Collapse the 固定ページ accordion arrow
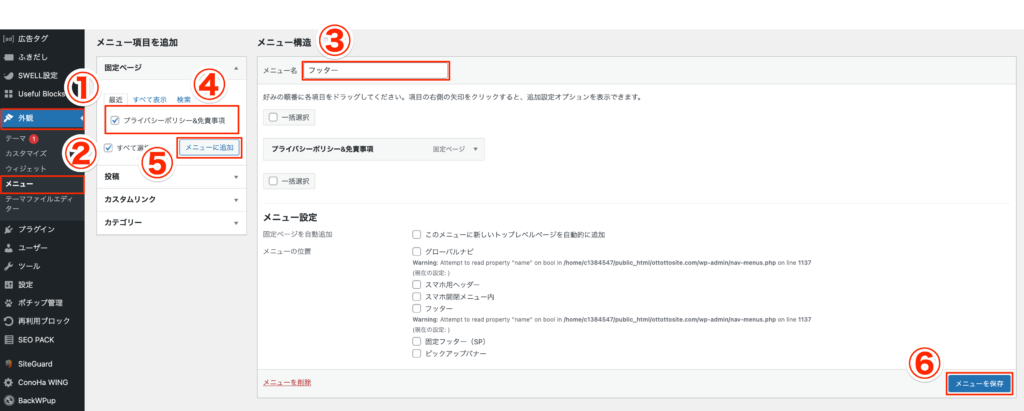 [236, 68]
